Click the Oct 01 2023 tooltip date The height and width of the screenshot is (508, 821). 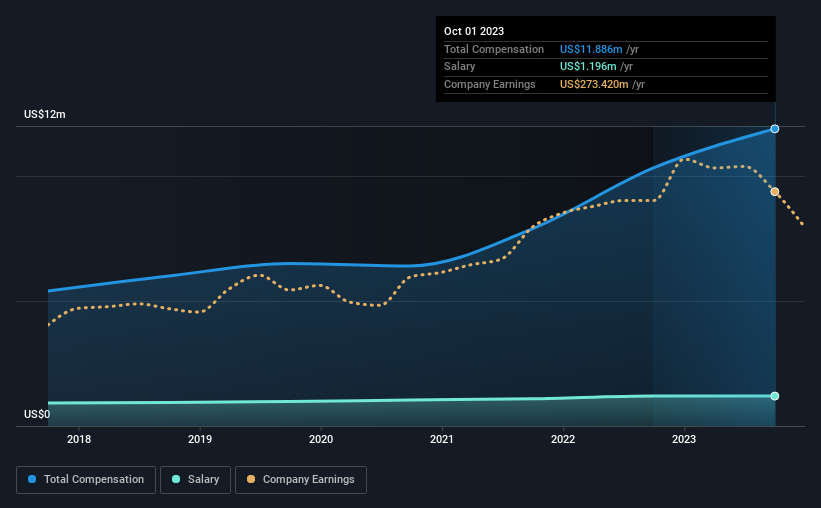tap(474, 31)
